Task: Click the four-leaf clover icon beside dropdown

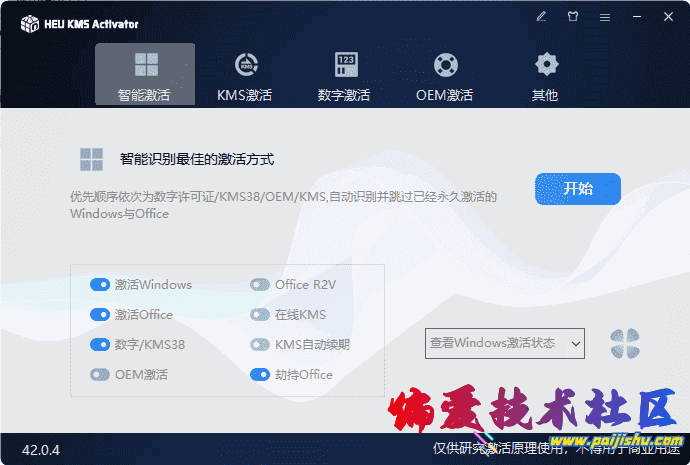Action: [625, 343]
